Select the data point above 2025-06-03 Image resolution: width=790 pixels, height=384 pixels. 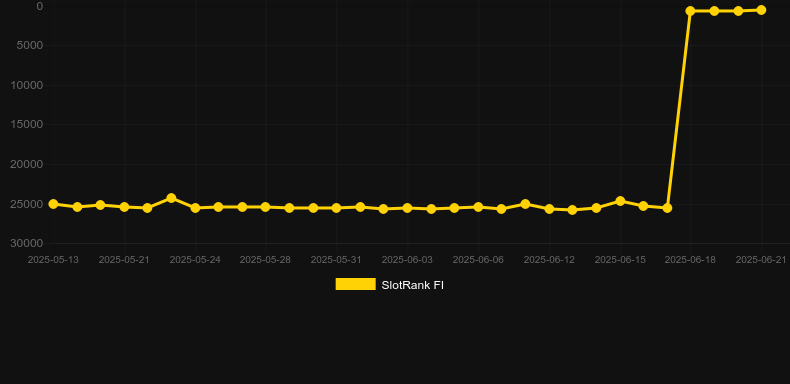(x=407, y=208)
